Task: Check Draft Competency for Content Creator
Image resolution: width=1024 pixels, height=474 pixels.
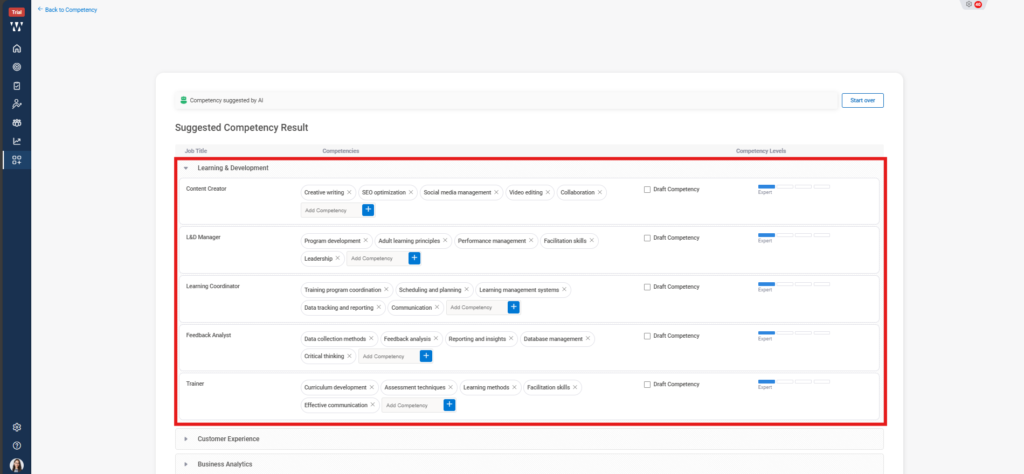Action: 648,189
